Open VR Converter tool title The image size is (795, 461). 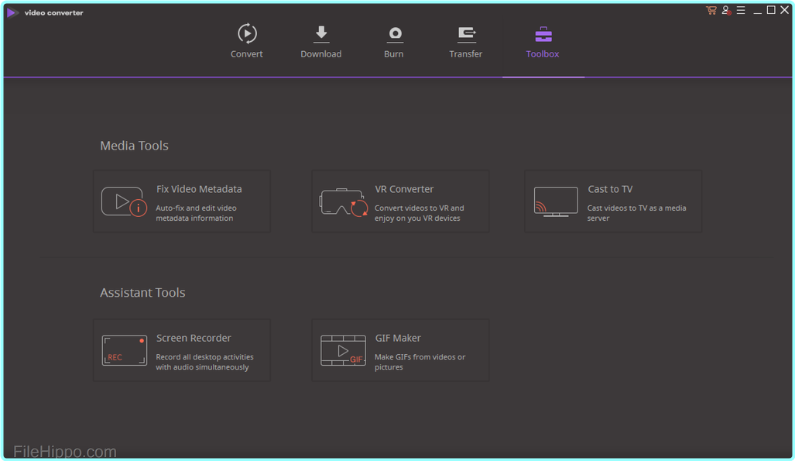click(x=404, y=189)
